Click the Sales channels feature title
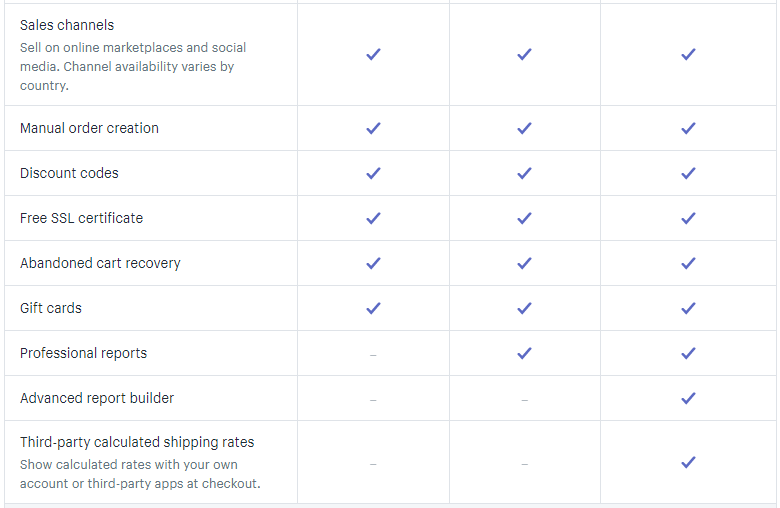The image size is (780, 508). click(x=67, y=25)
